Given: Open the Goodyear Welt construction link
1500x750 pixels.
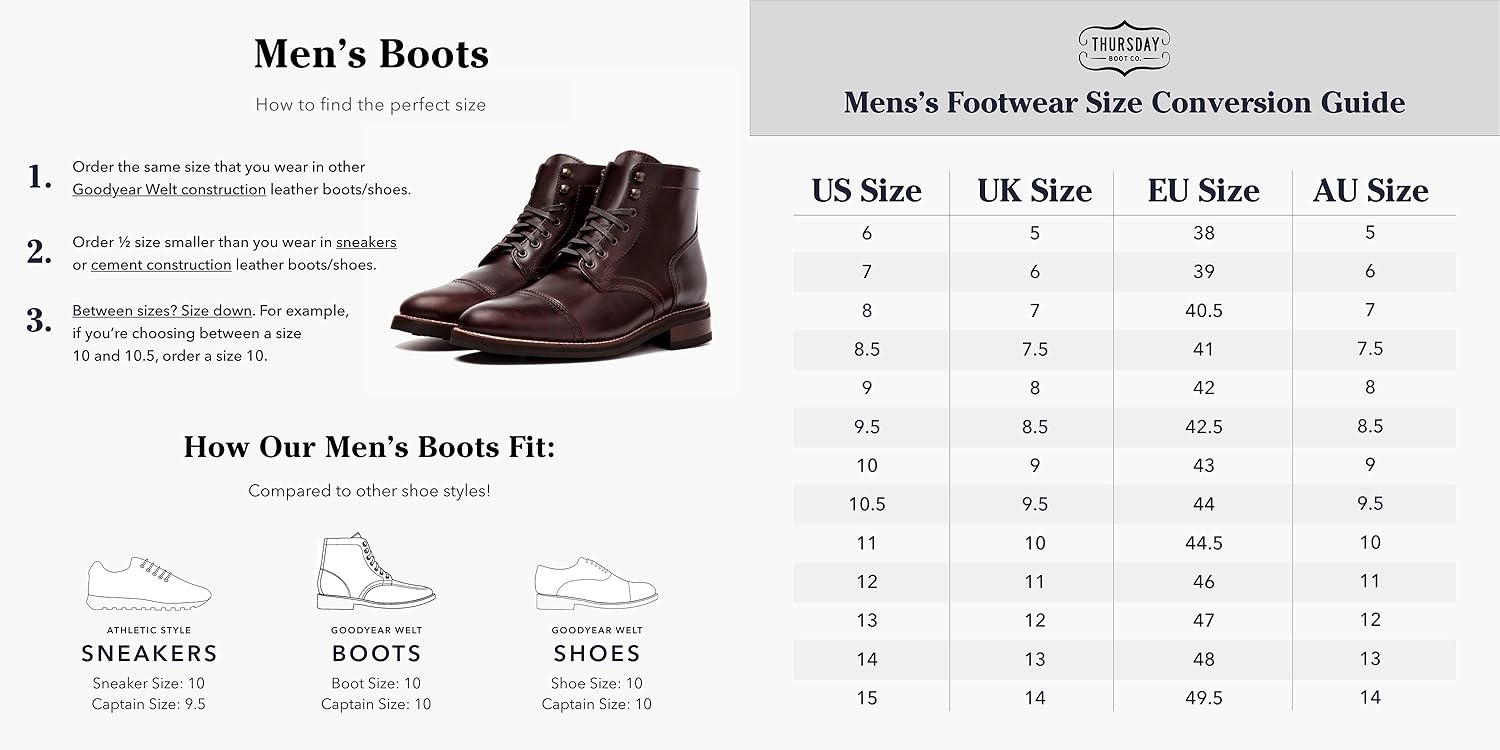Looking at the screenshot, I should click(169, 189).
